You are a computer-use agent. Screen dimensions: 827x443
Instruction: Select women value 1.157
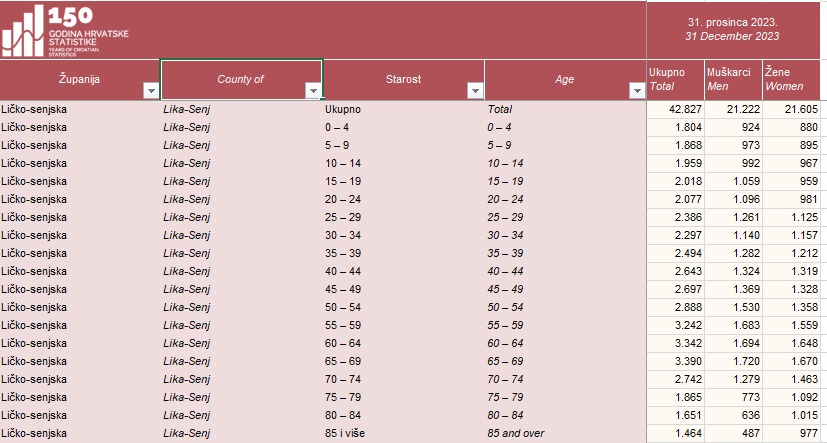coord(791,235)
